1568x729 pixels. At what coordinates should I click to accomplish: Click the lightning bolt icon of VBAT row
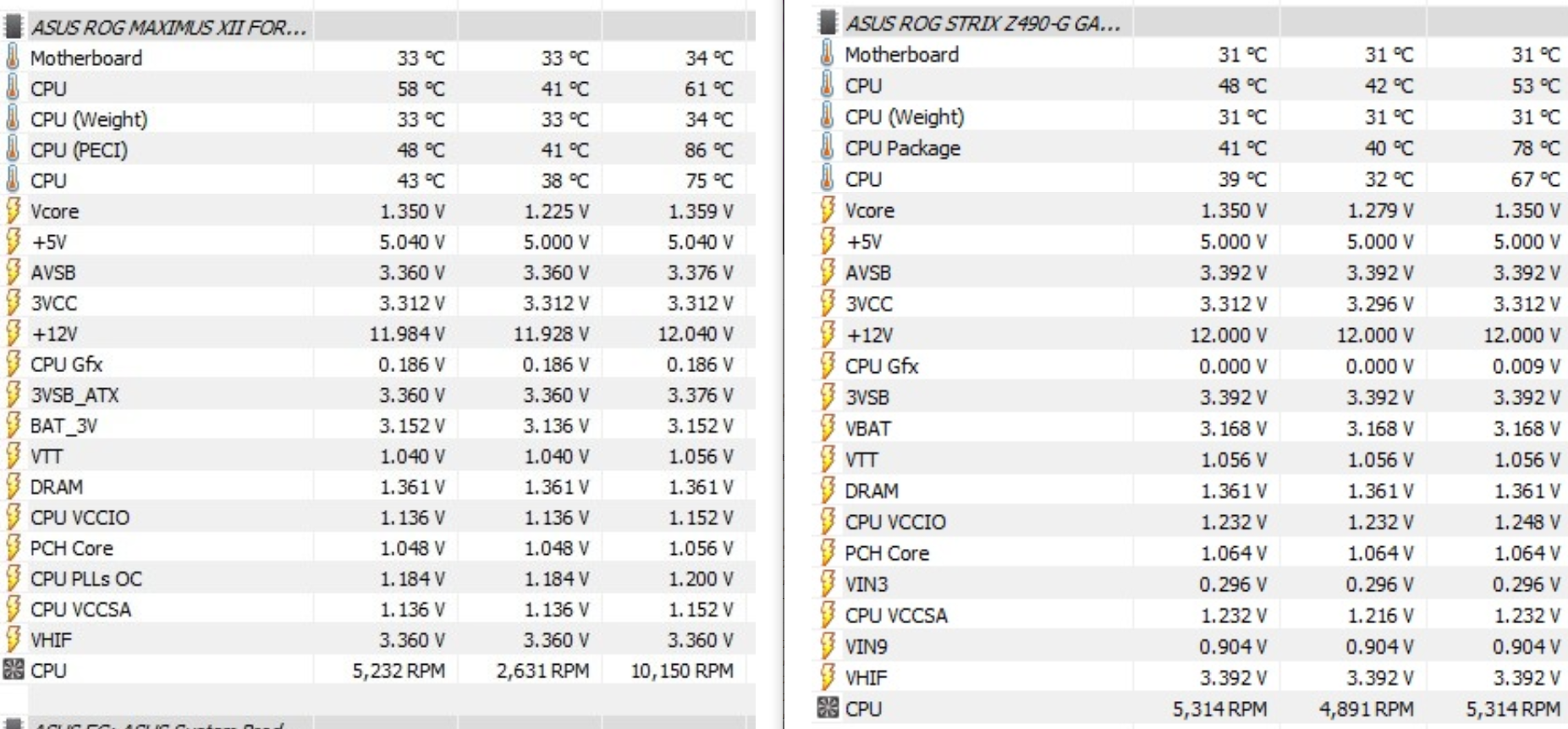pos(828,428)
